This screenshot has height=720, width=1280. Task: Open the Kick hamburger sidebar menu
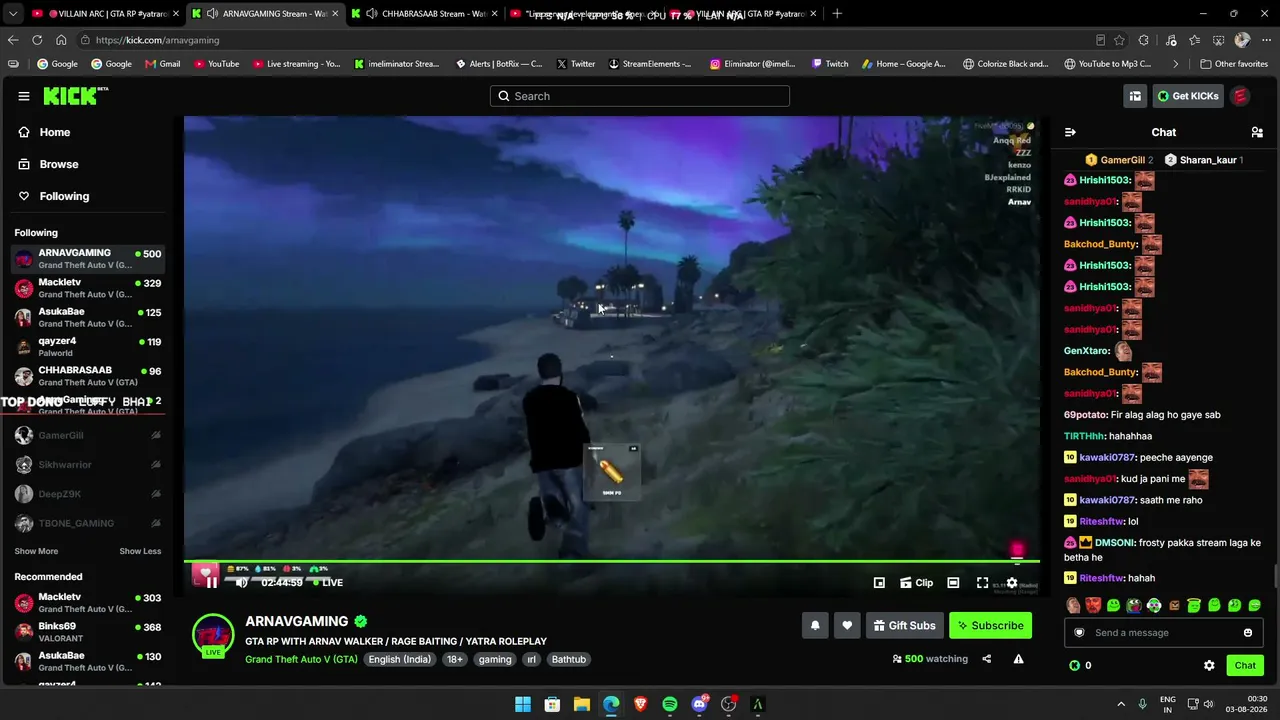pyautogui.click(x=24, y=96)
